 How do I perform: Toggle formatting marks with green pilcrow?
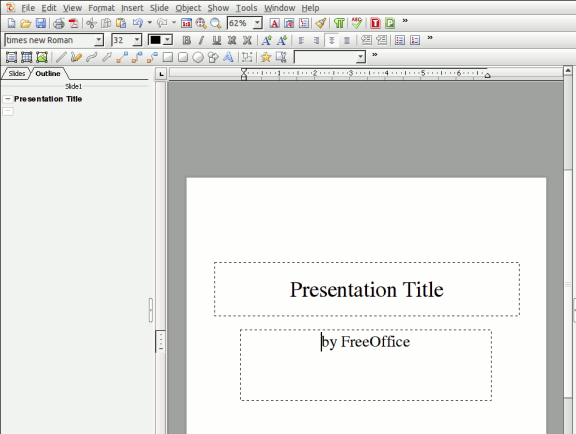coord(339,23)
